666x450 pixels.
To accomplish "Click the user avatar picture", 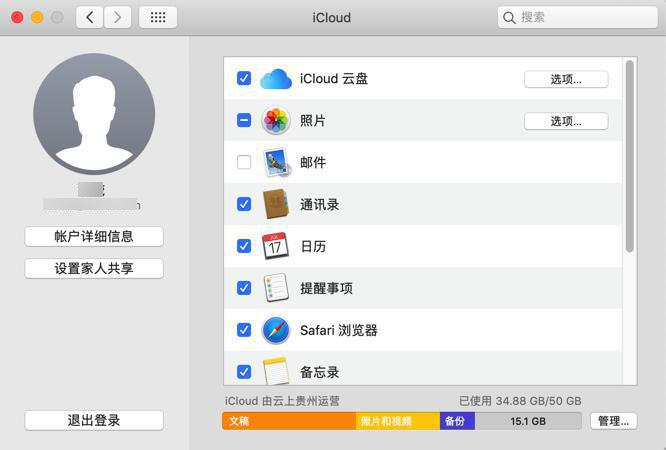I will 94,114.
